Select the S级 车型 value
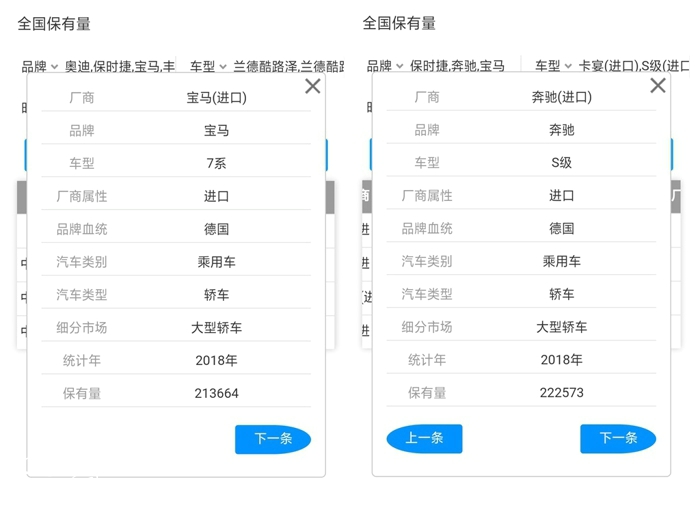The height and width of the screenshot is (525, 700). click(562, 162)
